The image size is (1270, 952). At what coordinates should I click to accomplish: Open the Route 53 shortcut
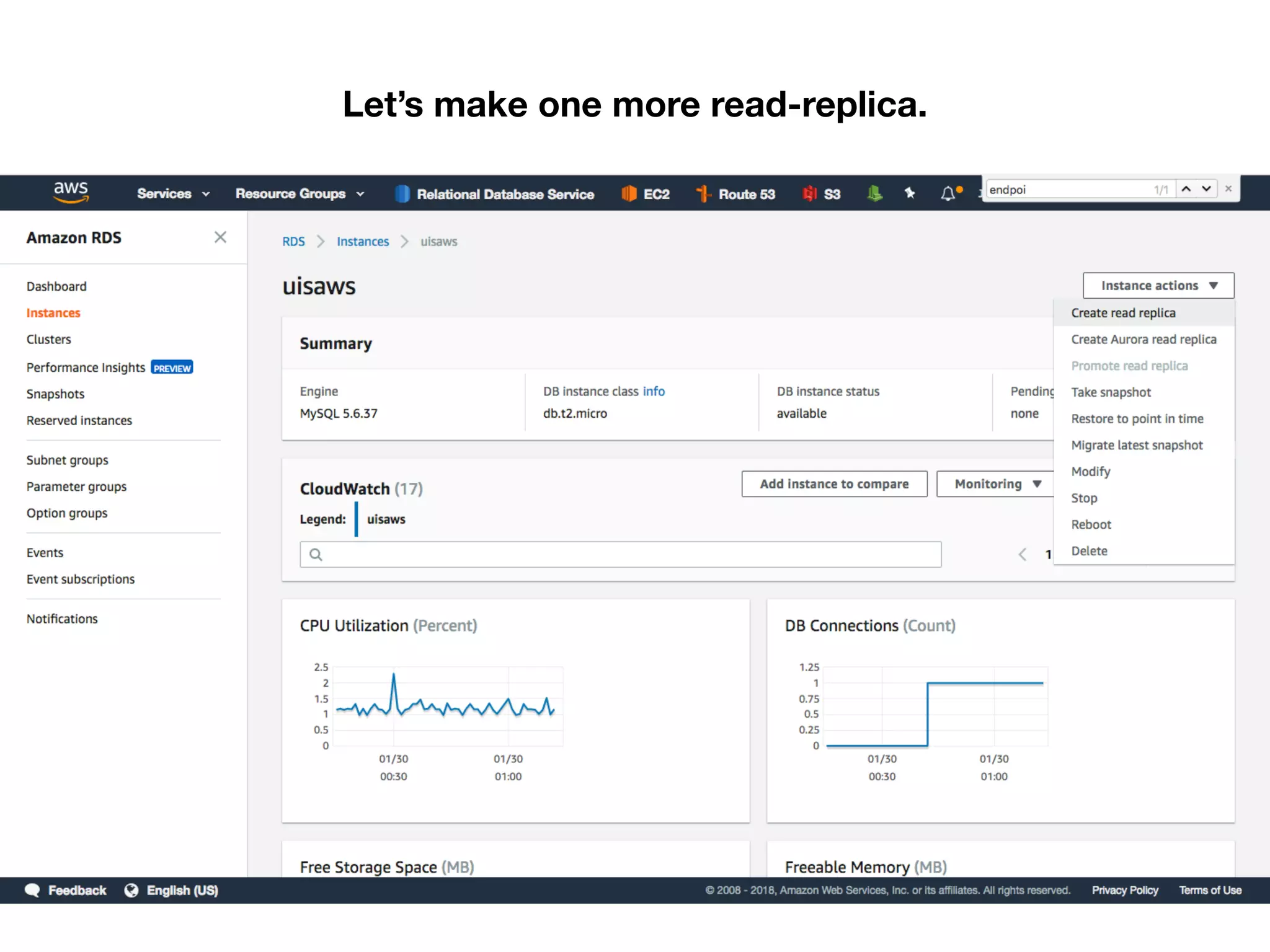coord(735,194)
